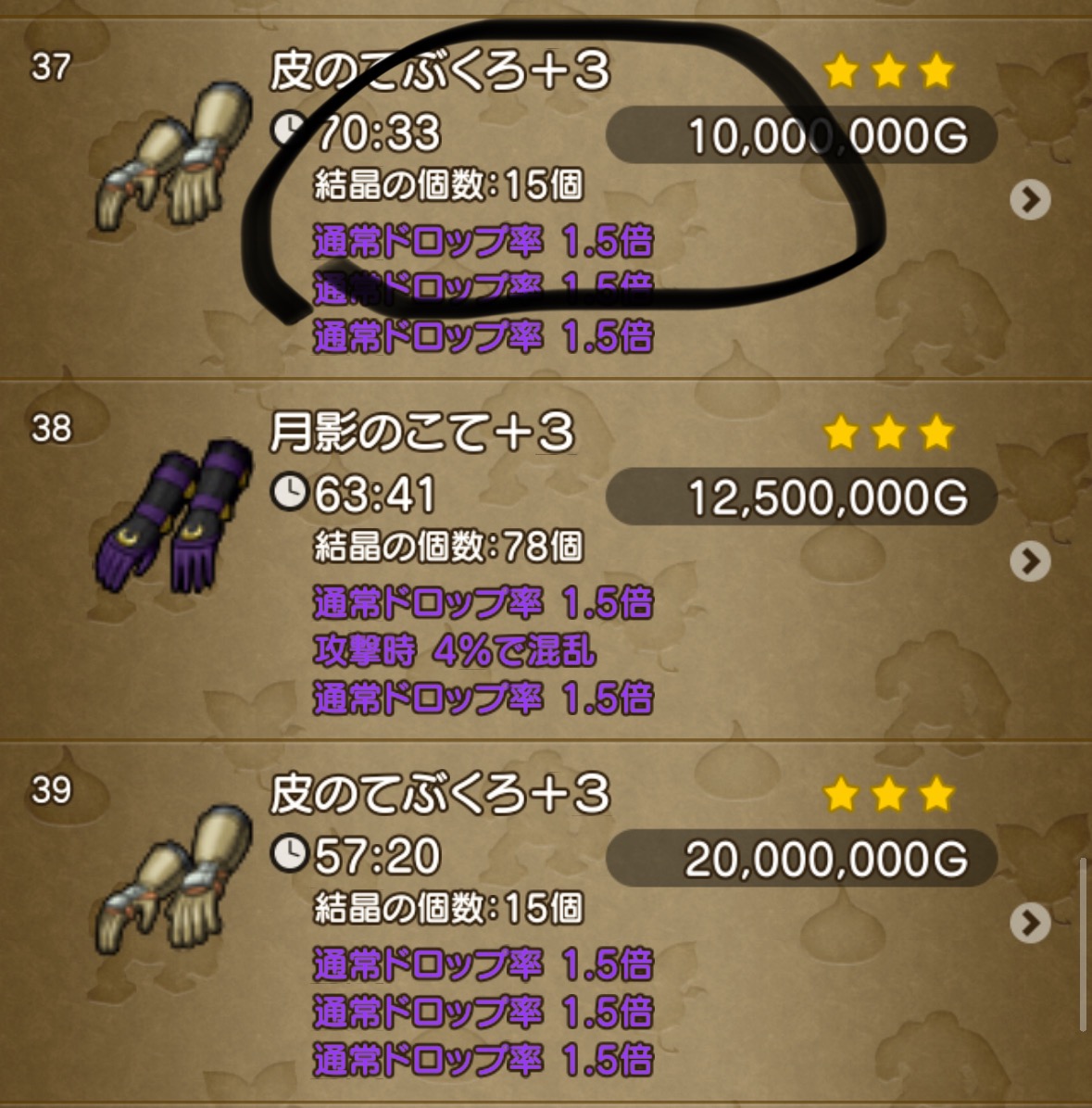Screen dimensions: 1092x1108
Task: Select the 12,500,000G price button
Action: pyautogui.click(x=802, y=497)
